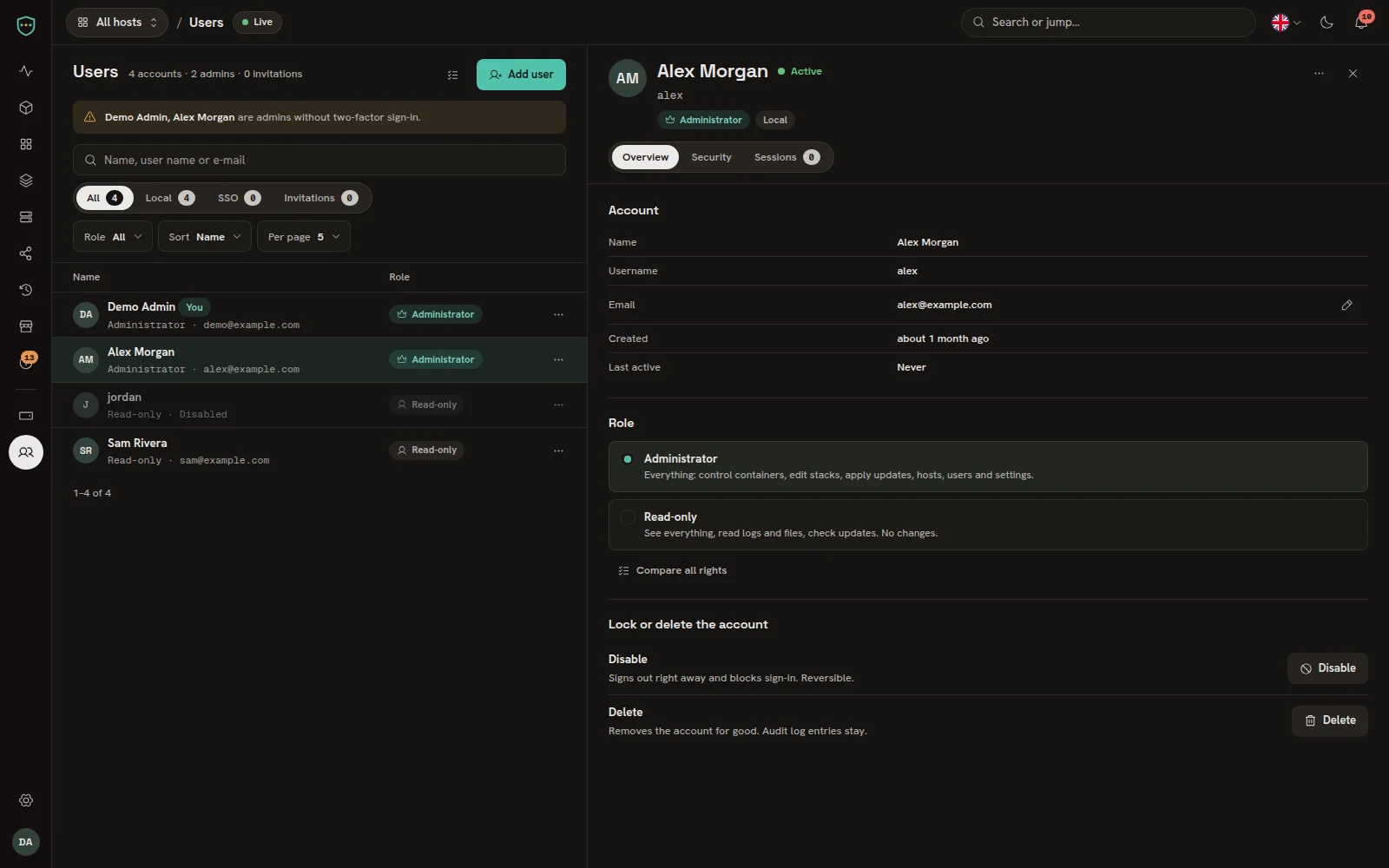Open the server hosts sidebar icon
The width and height of the screenshot is (1389, 868).
(26, 217)
